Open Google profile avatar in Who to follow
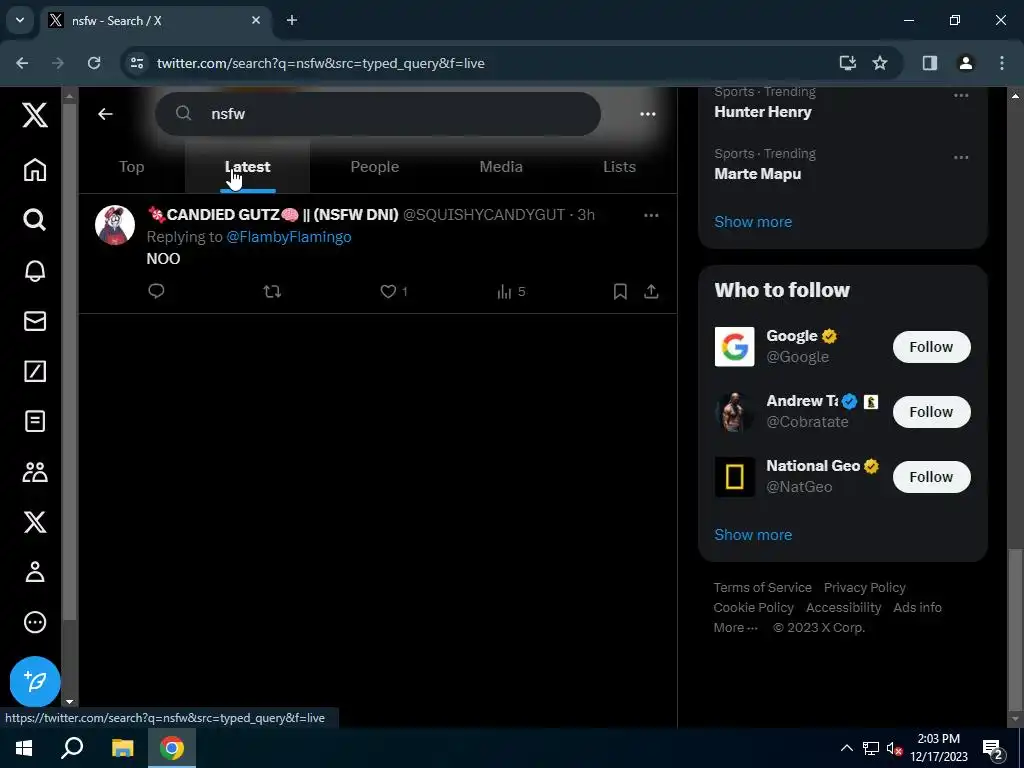The width and height of the screenshot is (1024, 768). [734, 347]
